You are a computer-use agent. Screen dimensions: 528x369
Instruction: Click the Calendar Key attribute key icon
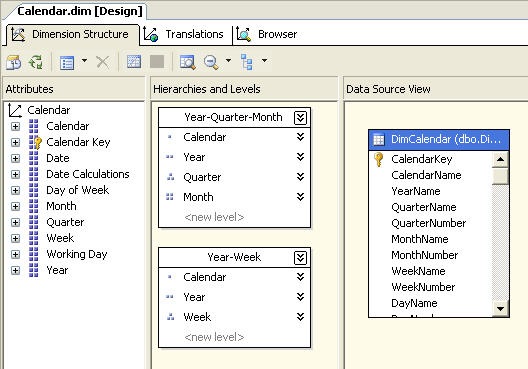pyautogui.click(x=35, y=142)
